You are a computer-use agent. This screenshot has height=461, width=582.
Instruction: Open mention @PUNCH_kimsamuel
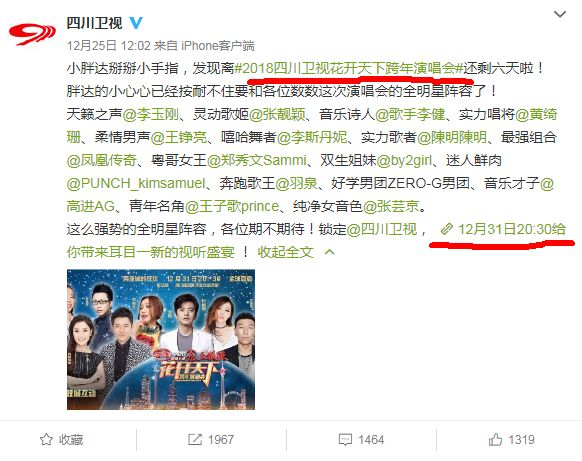136,183
